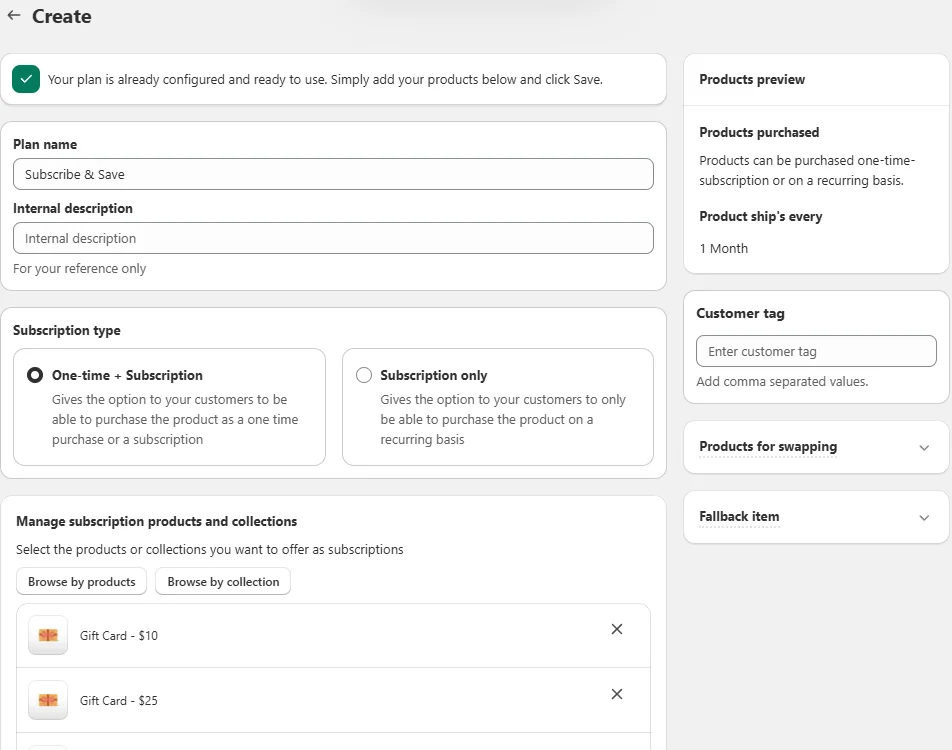Click the Enter customer tag field
The width and height of the screenshot is (952, 750).
pos(816,351)
